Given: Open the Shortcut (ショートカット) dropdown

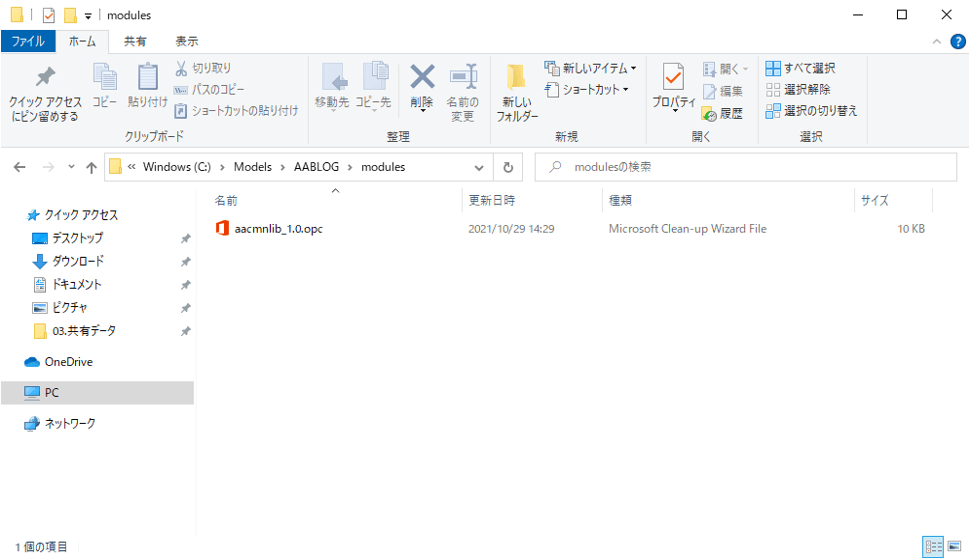Looking at the screenshot, I should [586, 90].
